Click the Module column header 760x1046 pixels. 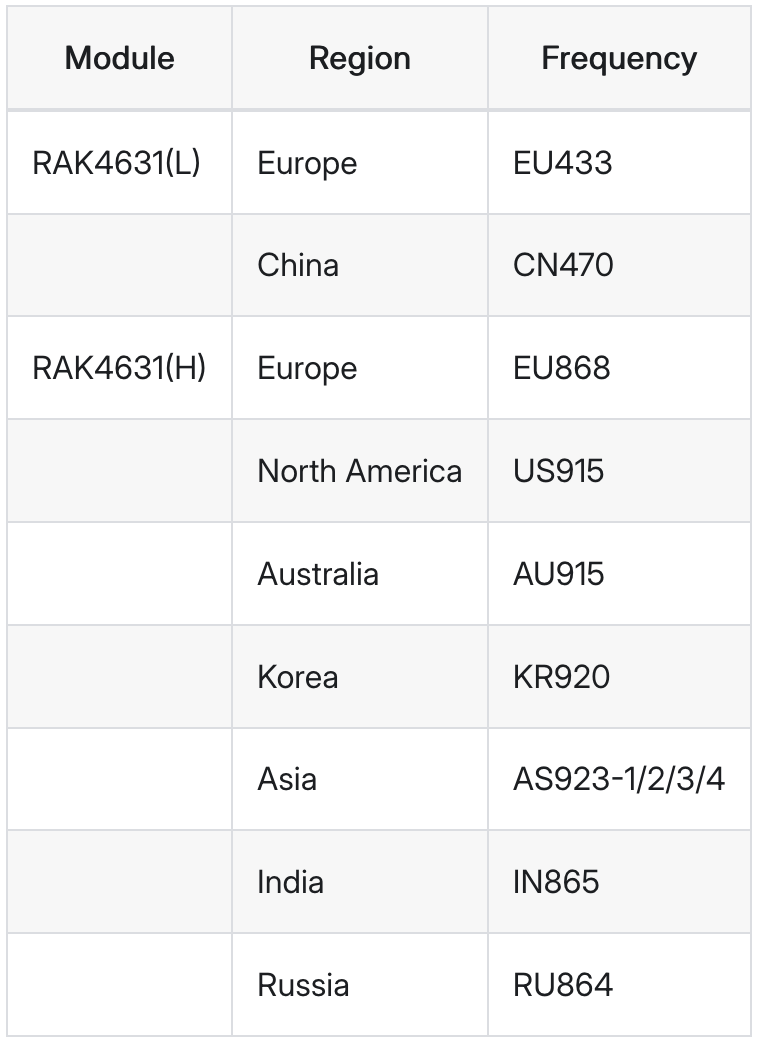[119, 58]
